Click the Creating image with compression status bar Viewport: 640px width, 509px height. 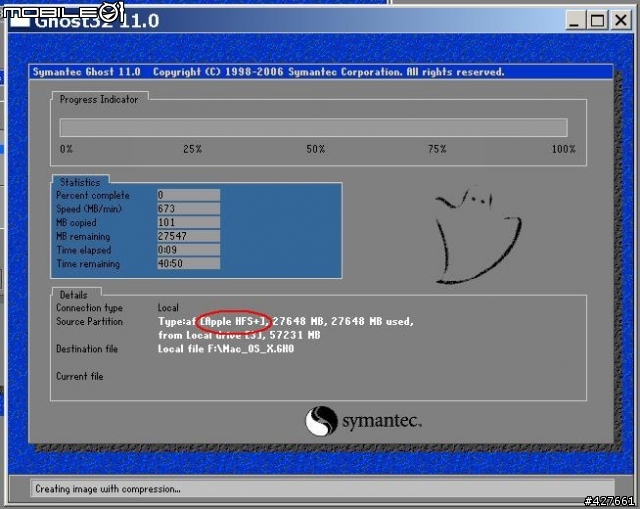click(x=322, y=489)
